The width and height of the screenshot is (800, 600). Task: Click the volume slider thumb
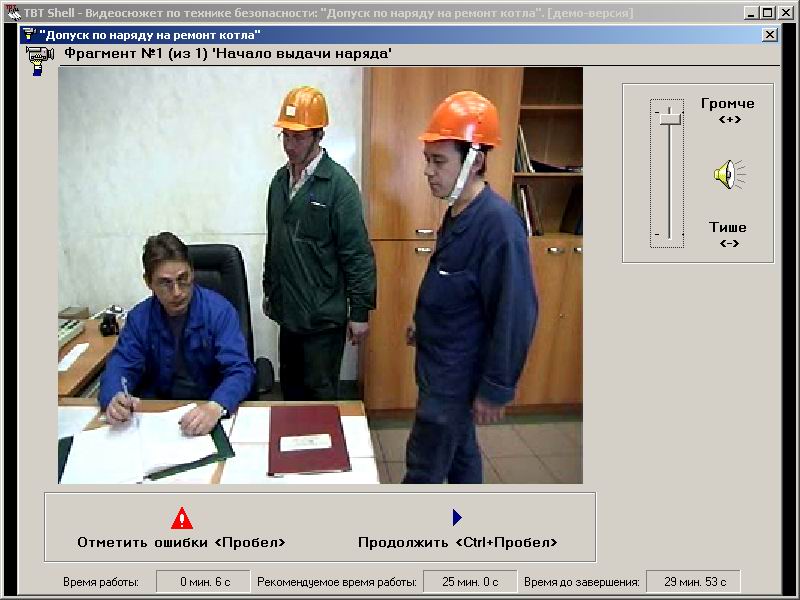pos(669,119)
